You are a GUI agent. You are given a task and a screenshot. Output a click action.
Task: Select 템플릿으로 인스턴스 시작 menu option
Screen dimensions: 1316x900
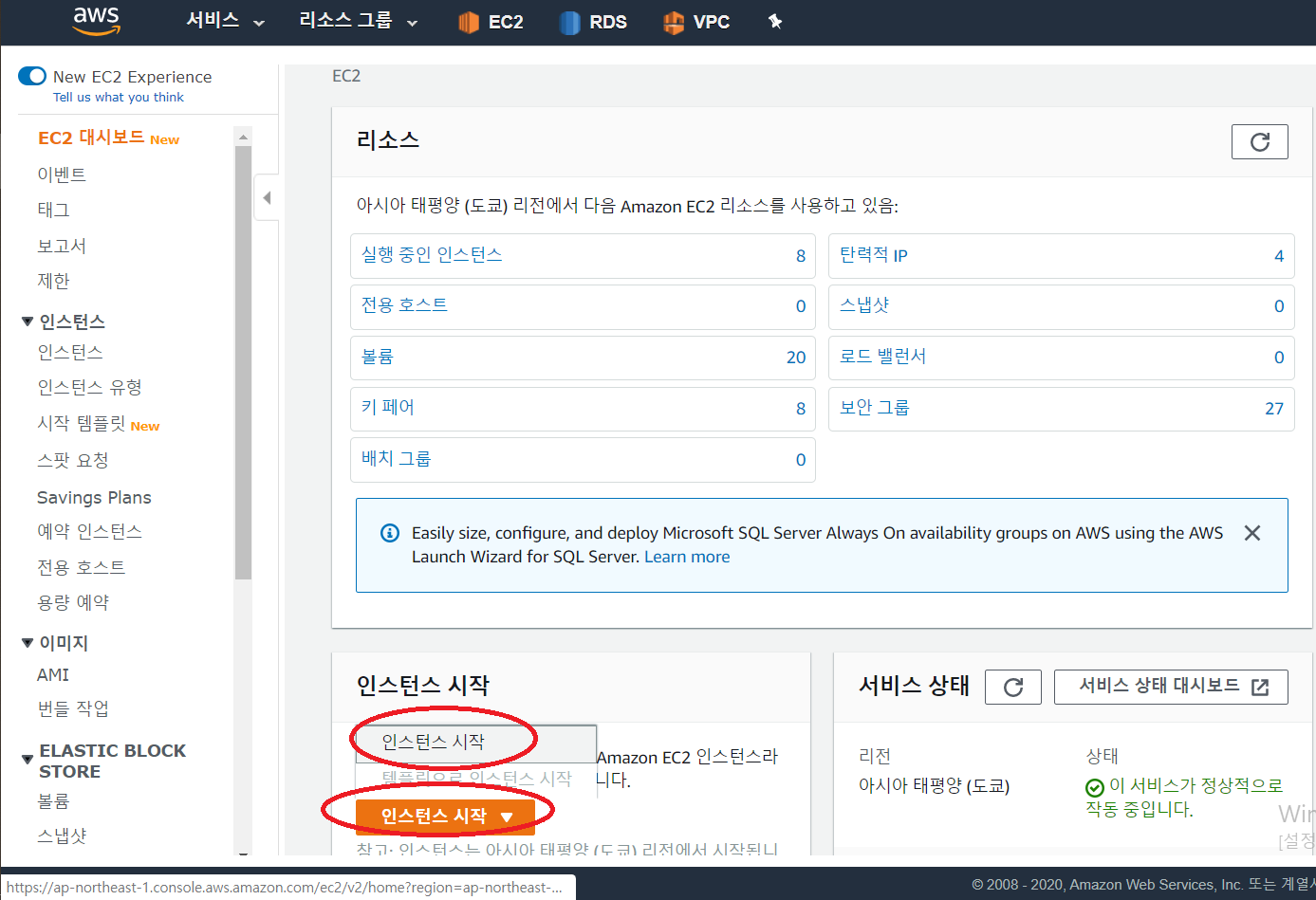(x=475, y=779)
